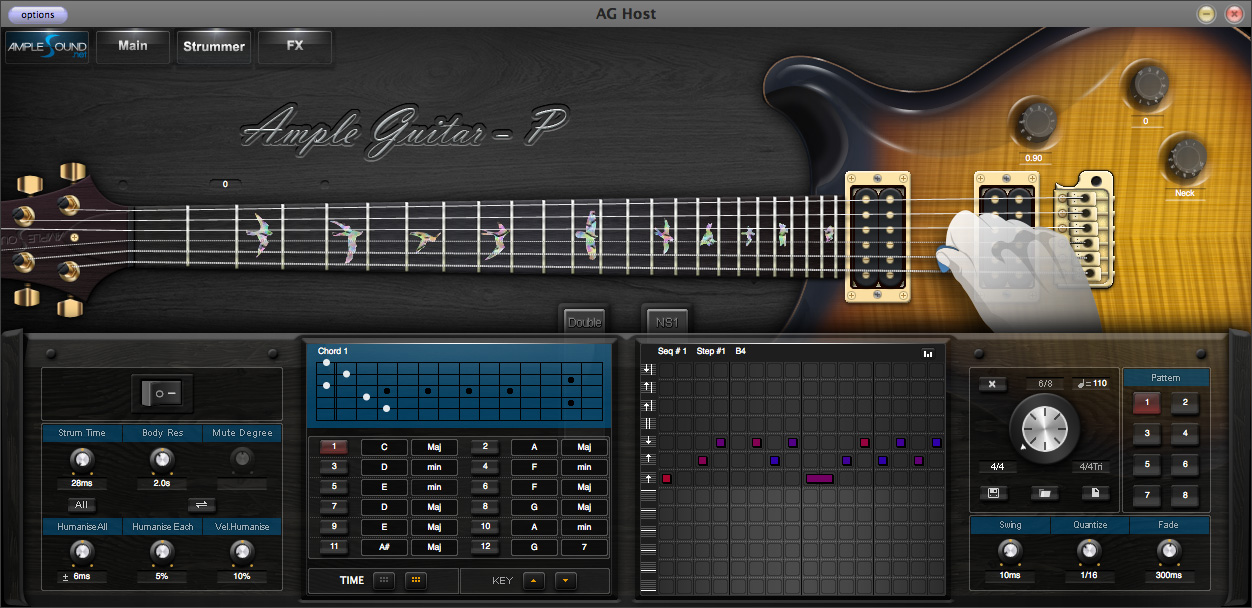This screenshot has width=1252, height=608.
Task: Click the Humanise All knob
Action: (x=82, y=551)
